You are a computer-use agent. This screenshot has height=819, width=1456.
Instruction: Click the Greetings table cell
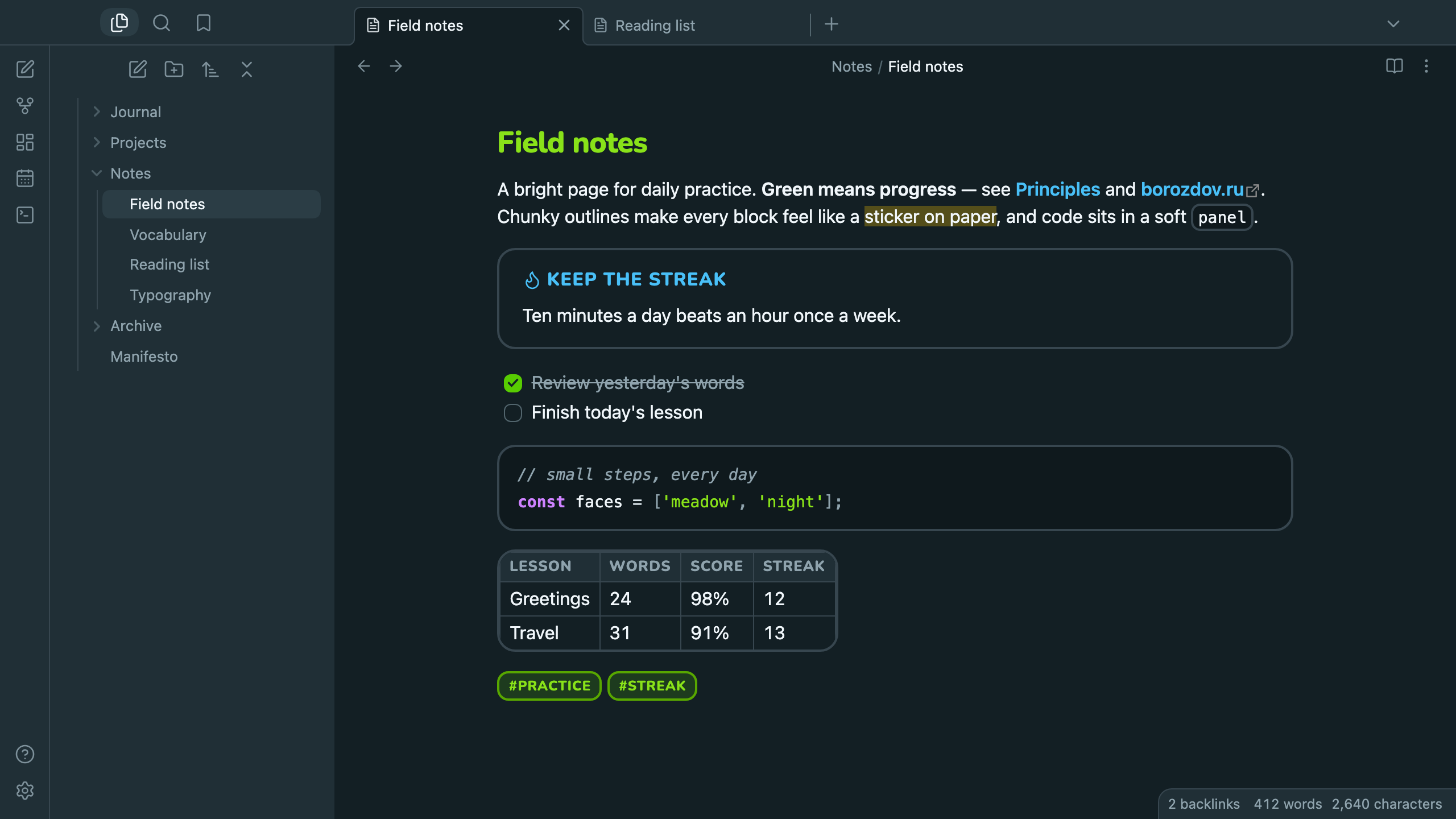tap(549, 599)
